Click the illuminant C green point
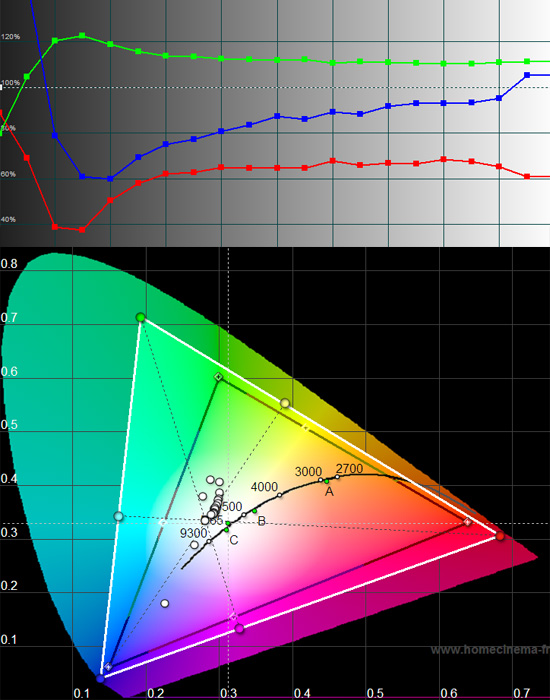Viewport: 550px width, 700px height. pos(227,529)
